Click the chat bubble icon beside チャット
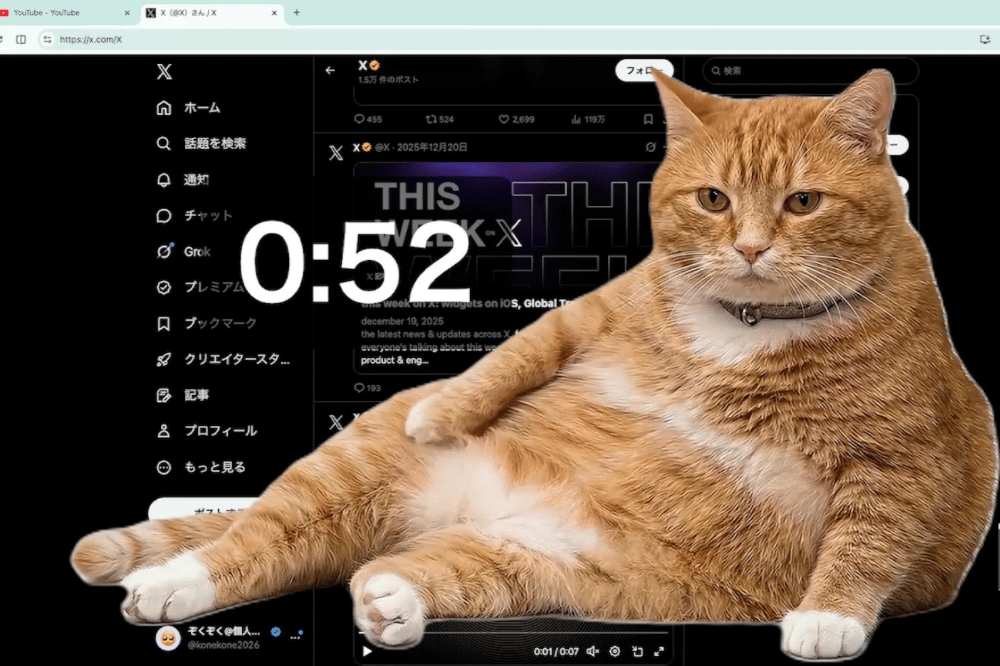The height and width of the screenshot is (666, 1000). [x=164, y=216]
